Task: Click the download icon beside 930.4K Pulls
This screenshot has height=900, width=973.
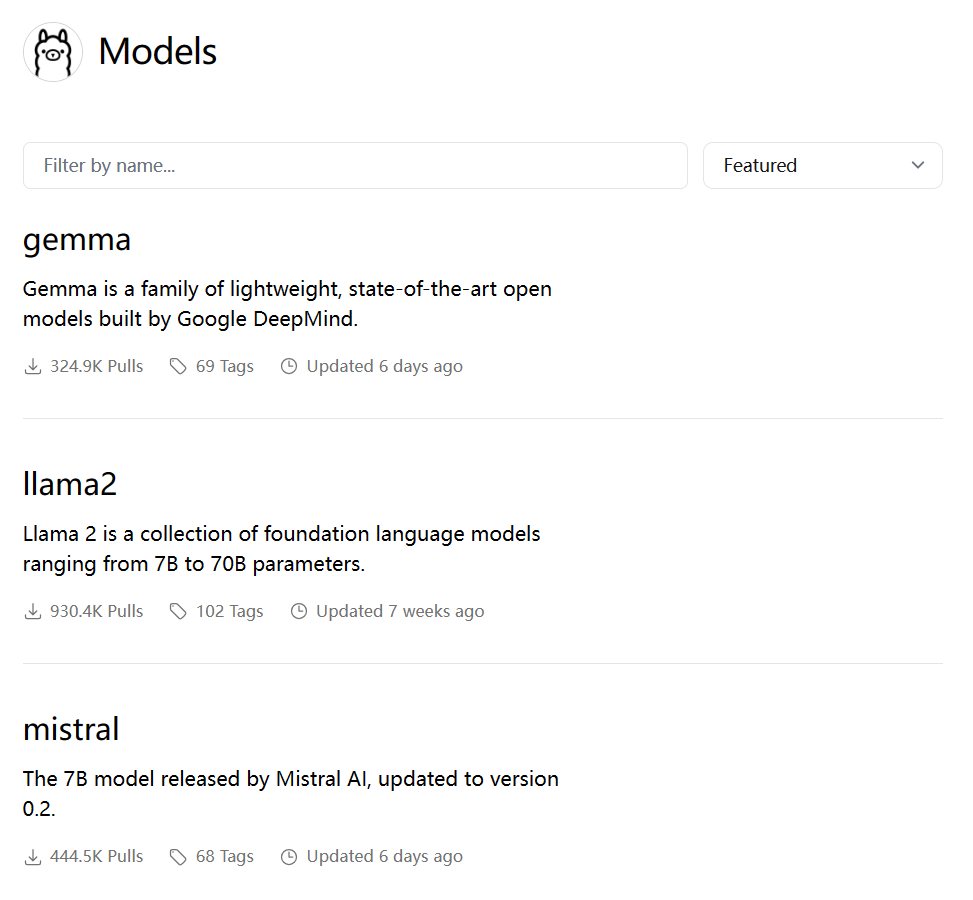Action: [x=33, y=612]
